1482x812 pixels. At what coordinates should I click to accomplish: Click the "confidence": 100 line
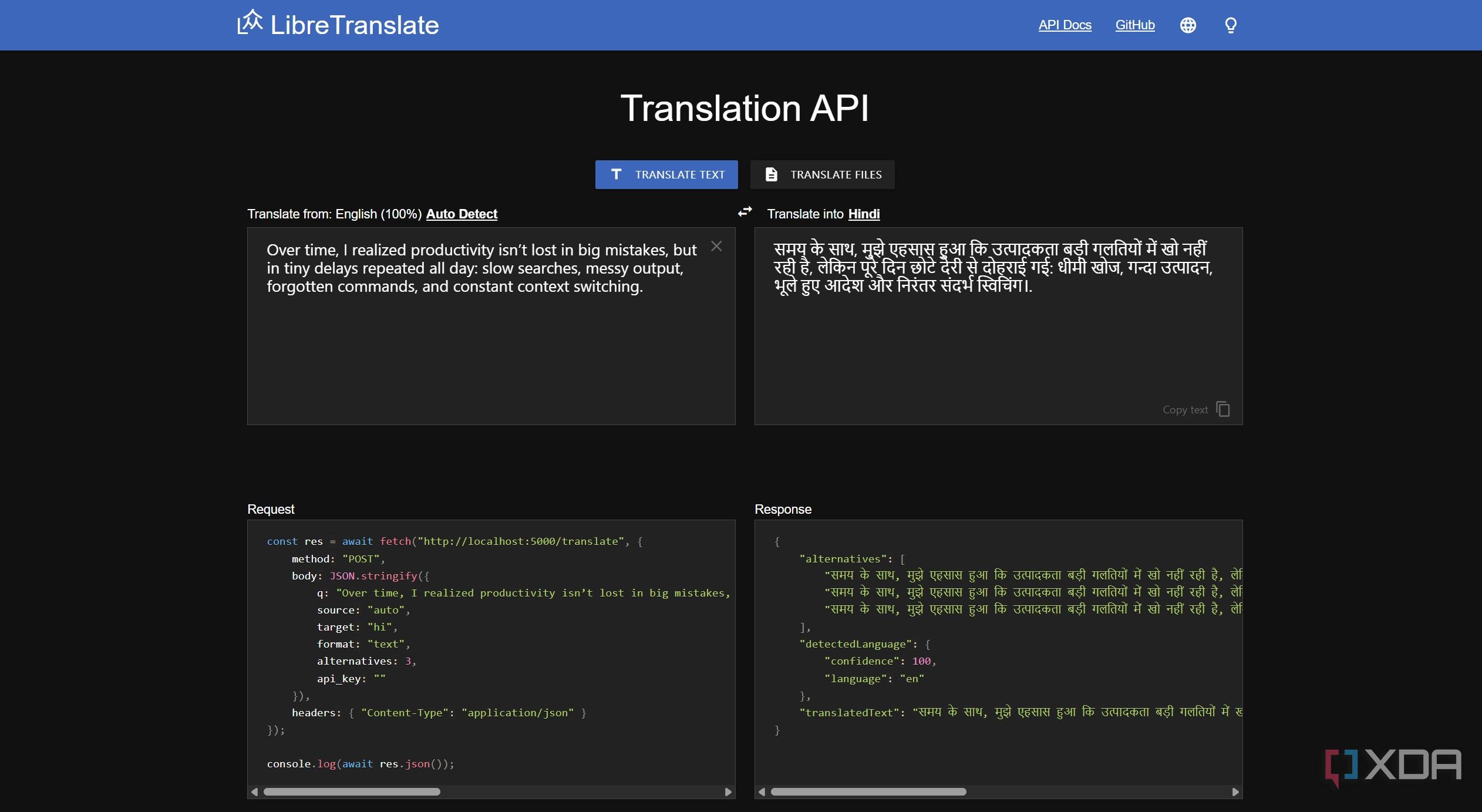[880, 661]
